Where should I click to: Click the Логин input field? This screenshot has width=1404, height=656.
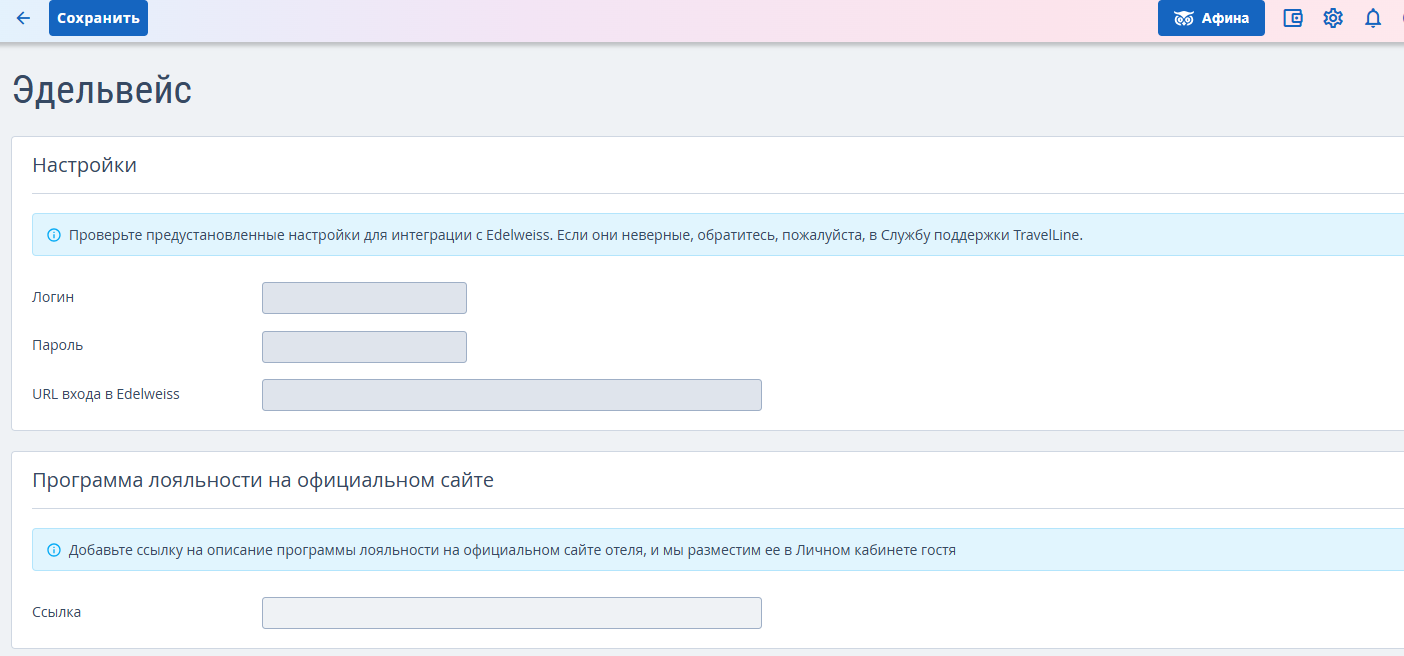[x=364, y=298]
